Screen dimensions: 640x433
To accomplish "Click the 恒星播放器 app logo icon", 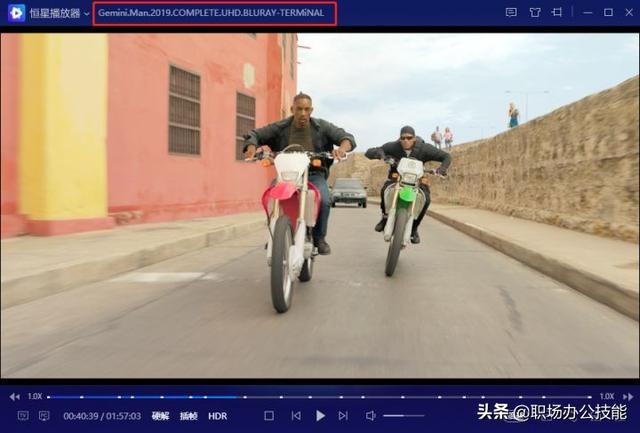I will point(16,13).
